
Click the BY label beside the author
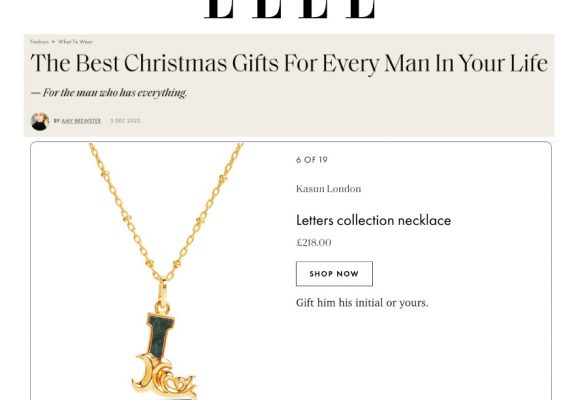pos(57,121)
